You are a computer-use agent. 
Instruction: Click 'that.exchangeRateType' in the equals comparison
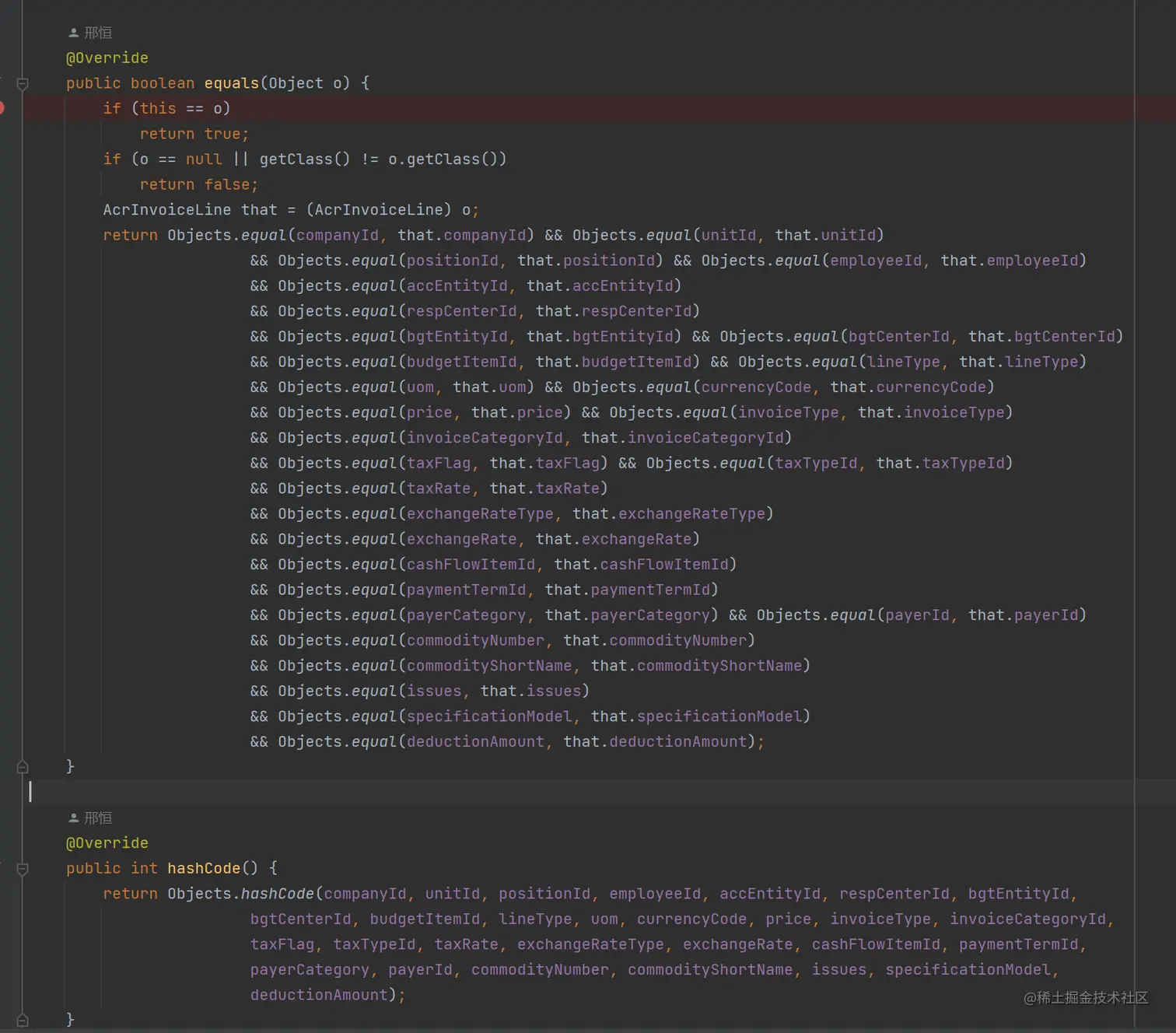coord(669,513)
